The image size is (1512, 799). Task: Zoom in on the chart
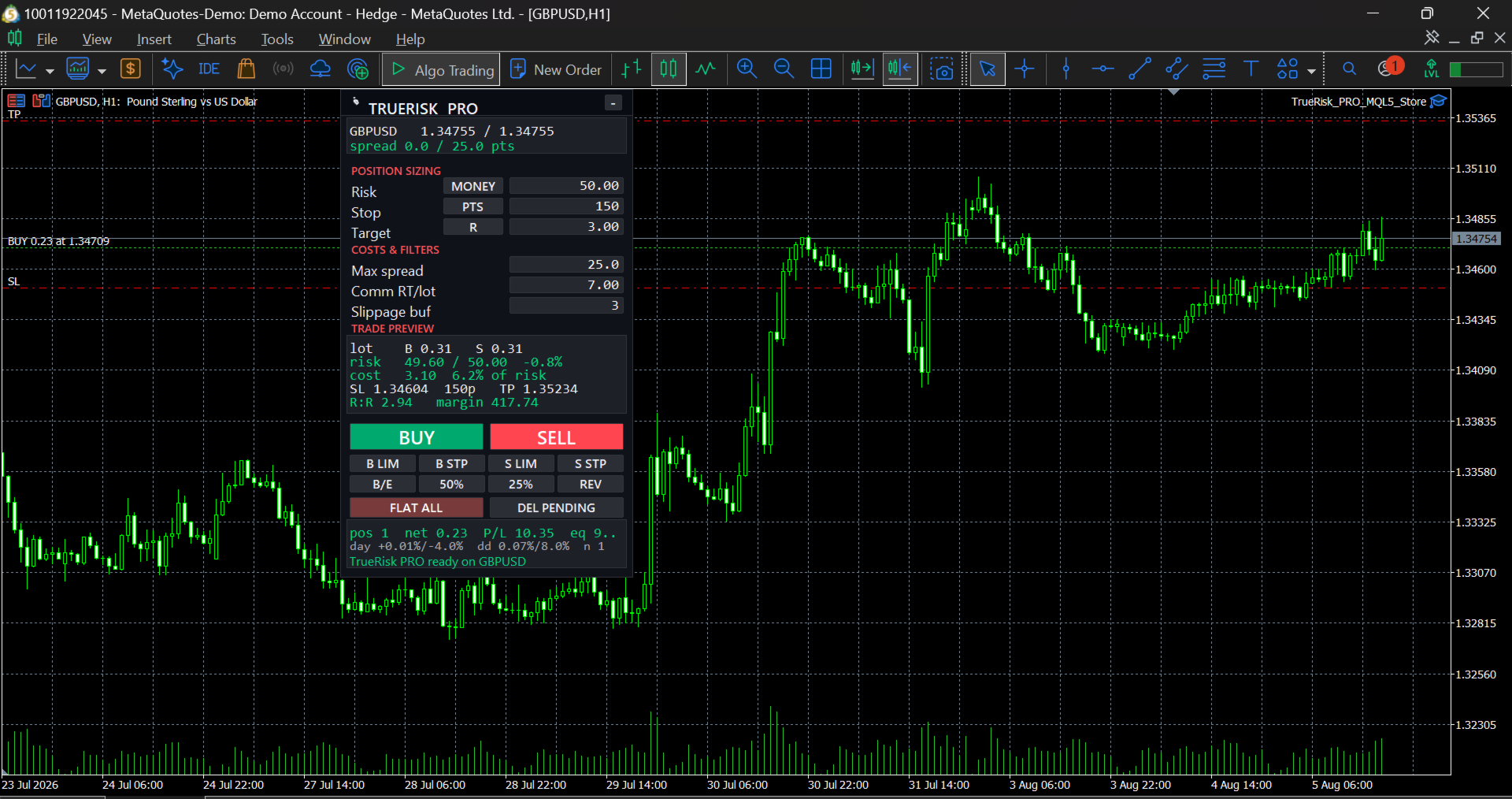[747, 69]
